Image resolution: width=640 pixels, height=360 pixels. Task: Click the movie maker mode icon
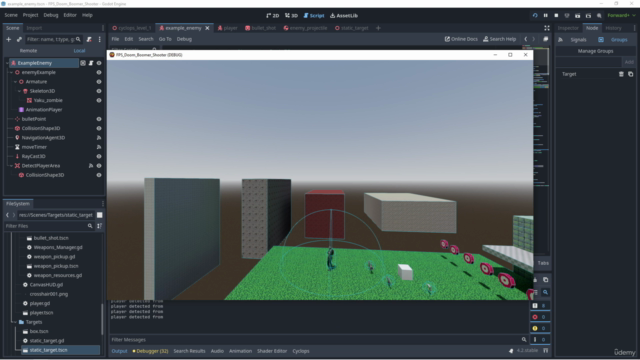[599, 16]
